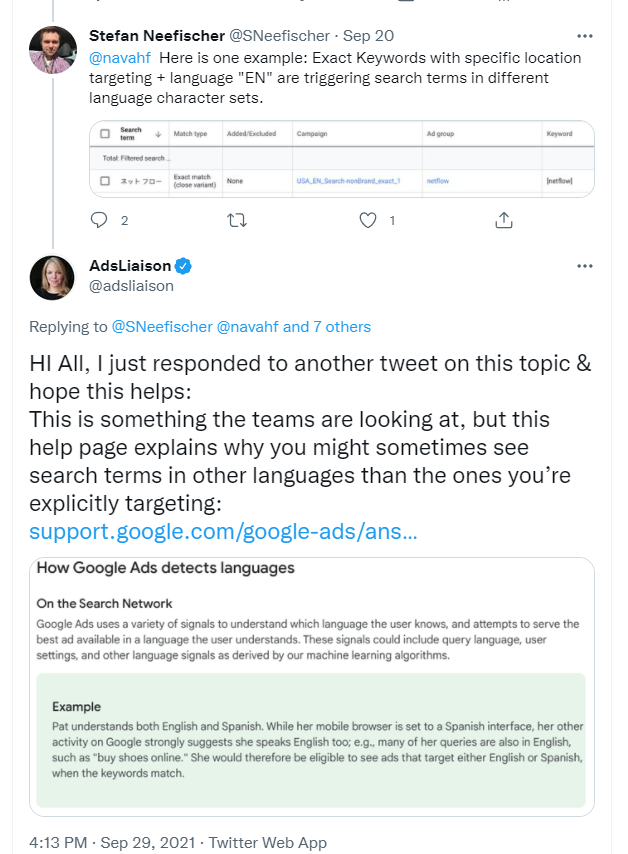Click the share icon on Stefan's tweet

505,219
